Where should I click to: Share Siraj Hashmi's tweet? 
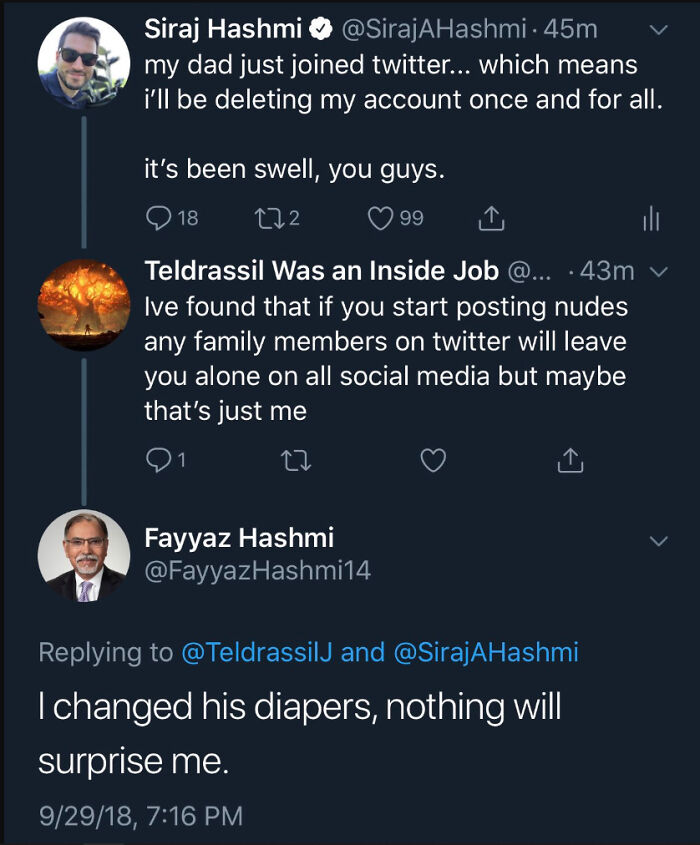click(491, 218)
